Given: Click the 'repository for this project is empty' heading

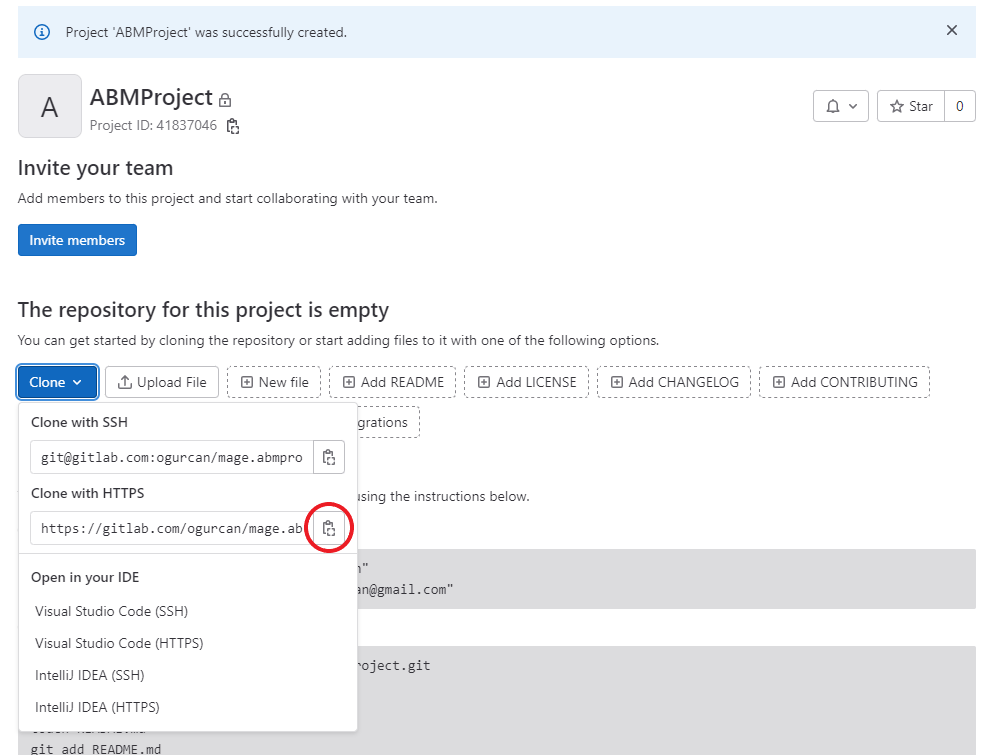Looking at the screenshot, I should click(203, 310).
